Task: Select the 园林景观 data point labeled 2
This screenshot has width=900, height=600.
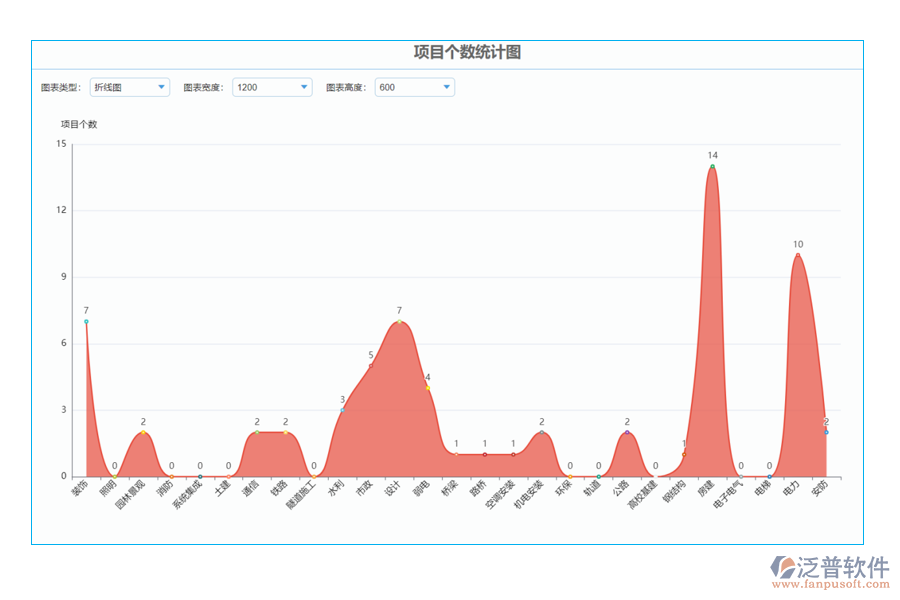Action: tap(143, 432)
